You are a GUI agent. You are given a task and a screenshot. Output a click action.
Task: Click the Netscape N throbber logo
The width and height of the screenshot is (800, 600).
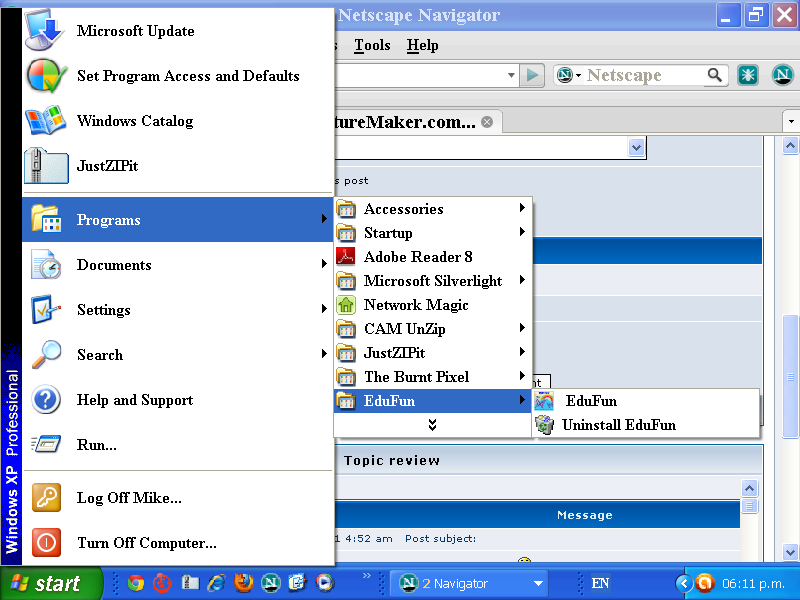783,76
